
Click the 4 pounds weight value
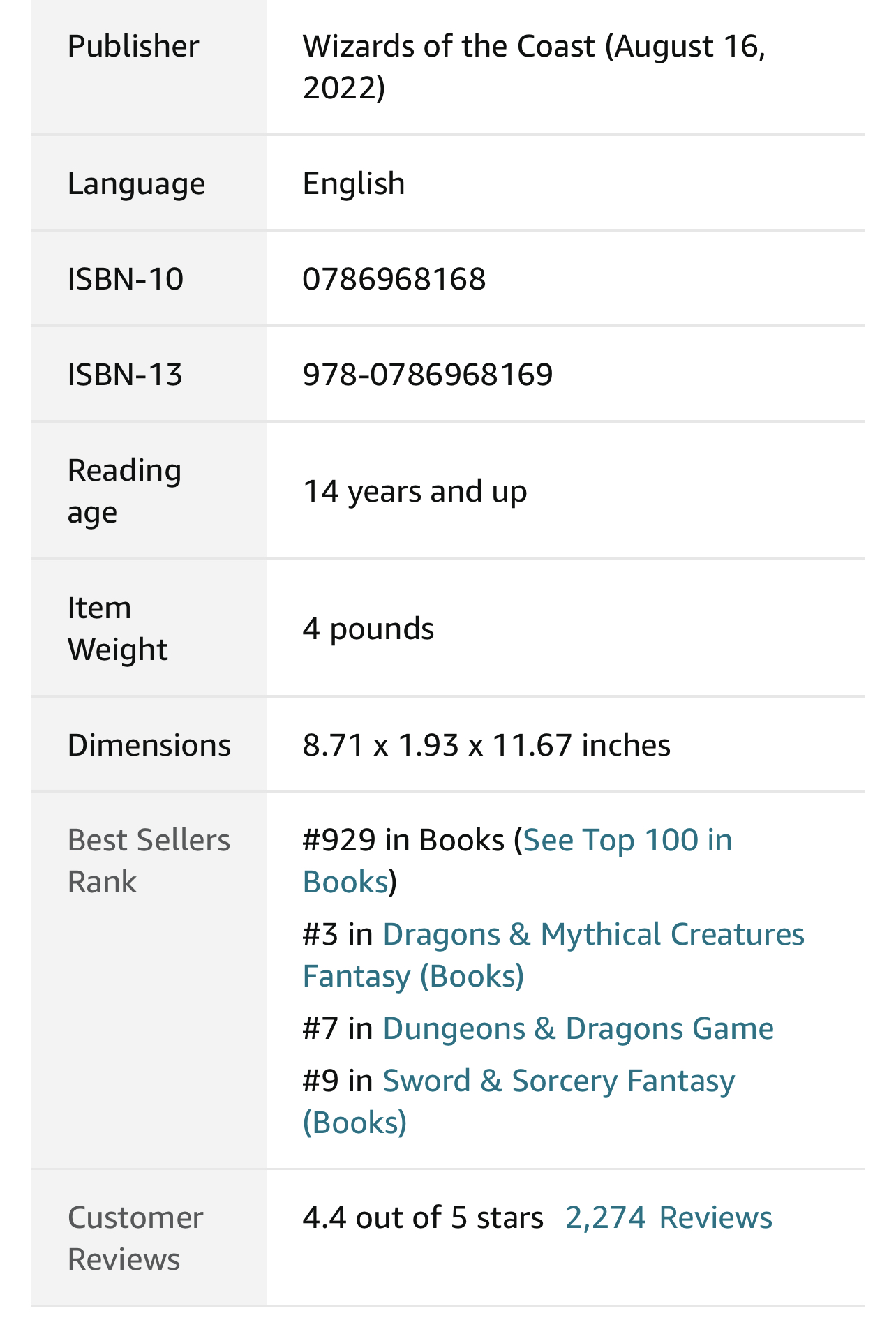point(368,629)
